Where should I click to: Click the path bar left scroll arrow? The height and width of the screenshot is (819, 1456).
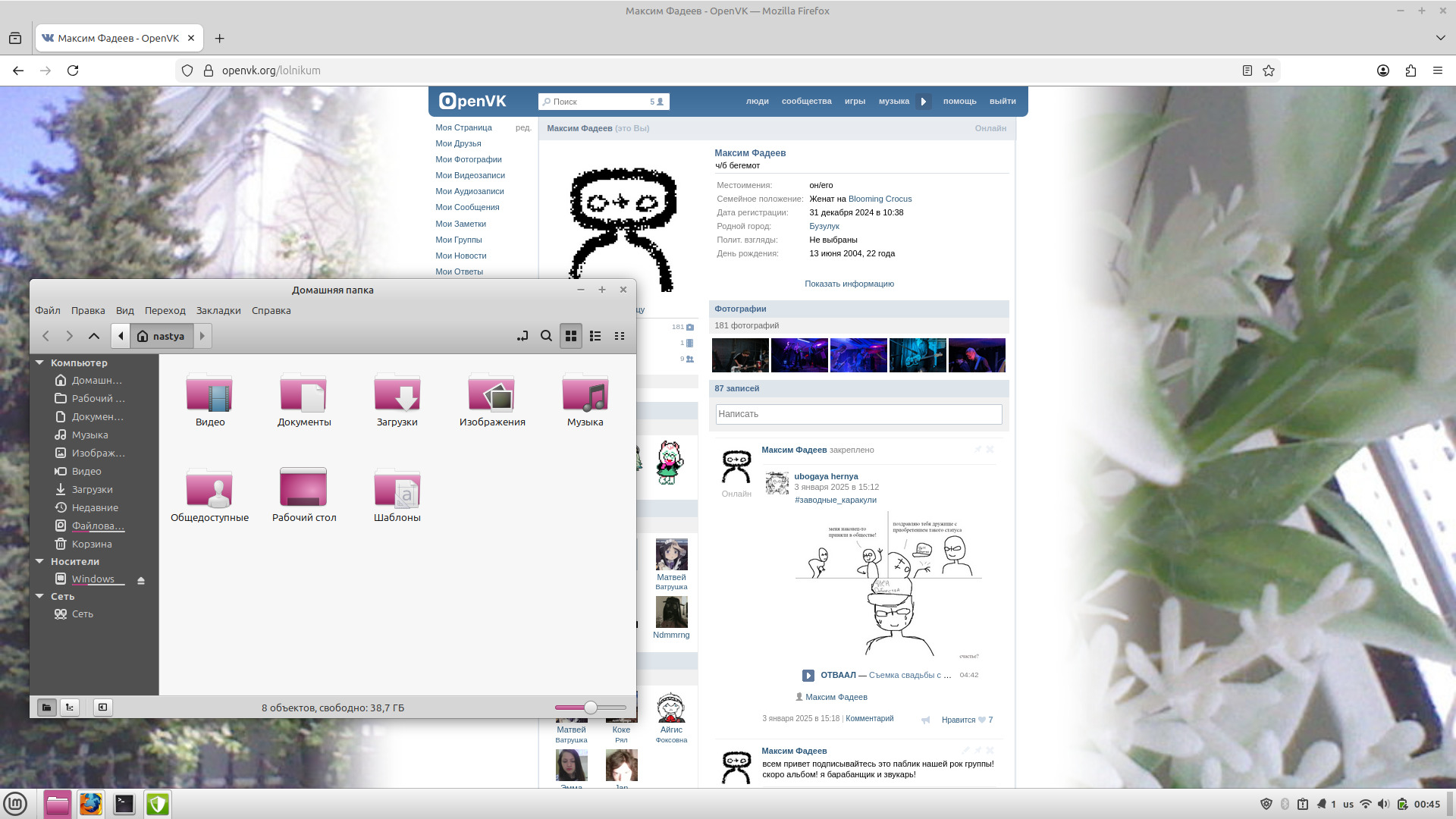coord(121,336)
